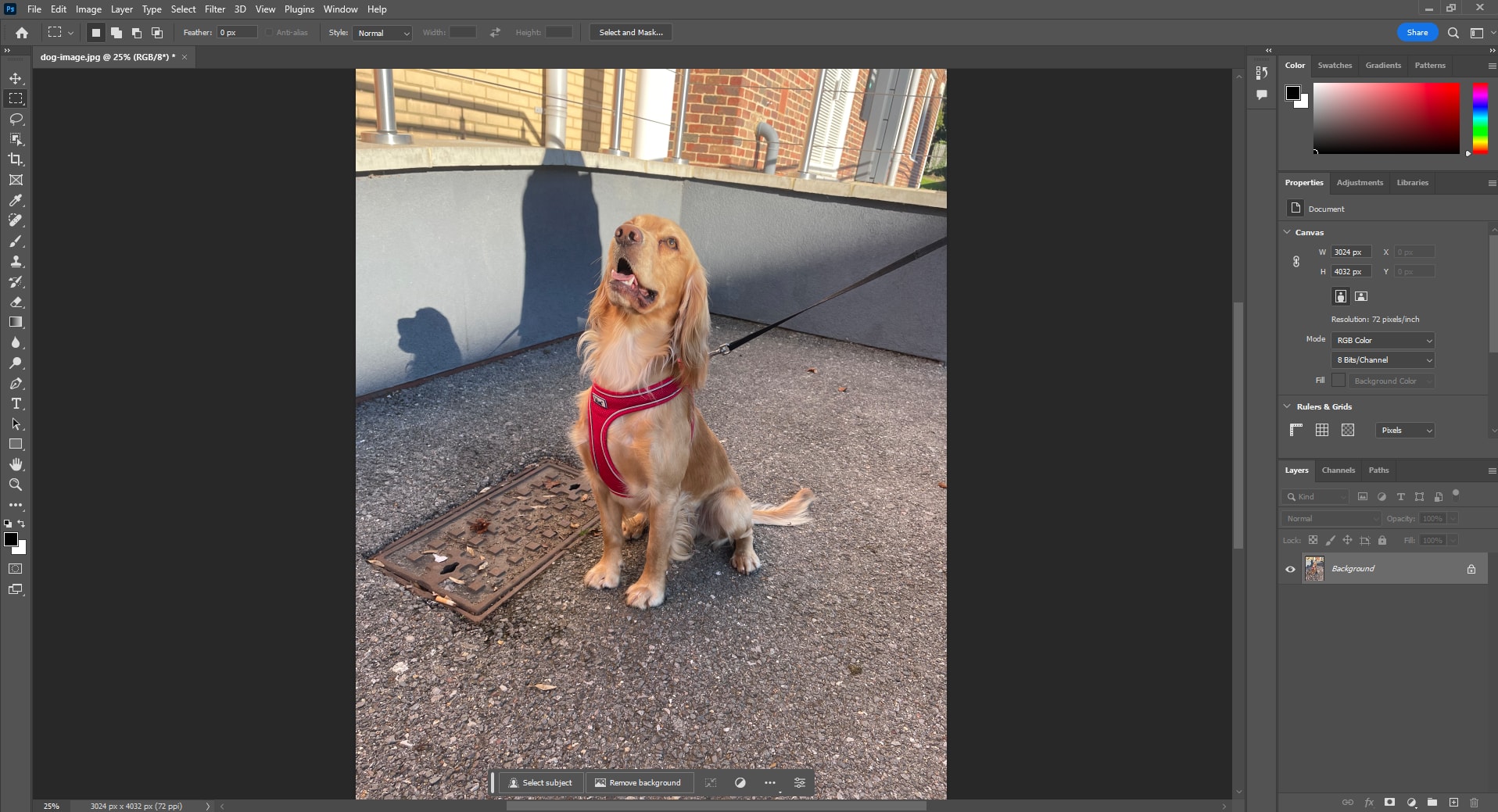Select the Zoom tool
Image resolution: width=1498 pixels, height=812 pixels.
pos(16,485)
